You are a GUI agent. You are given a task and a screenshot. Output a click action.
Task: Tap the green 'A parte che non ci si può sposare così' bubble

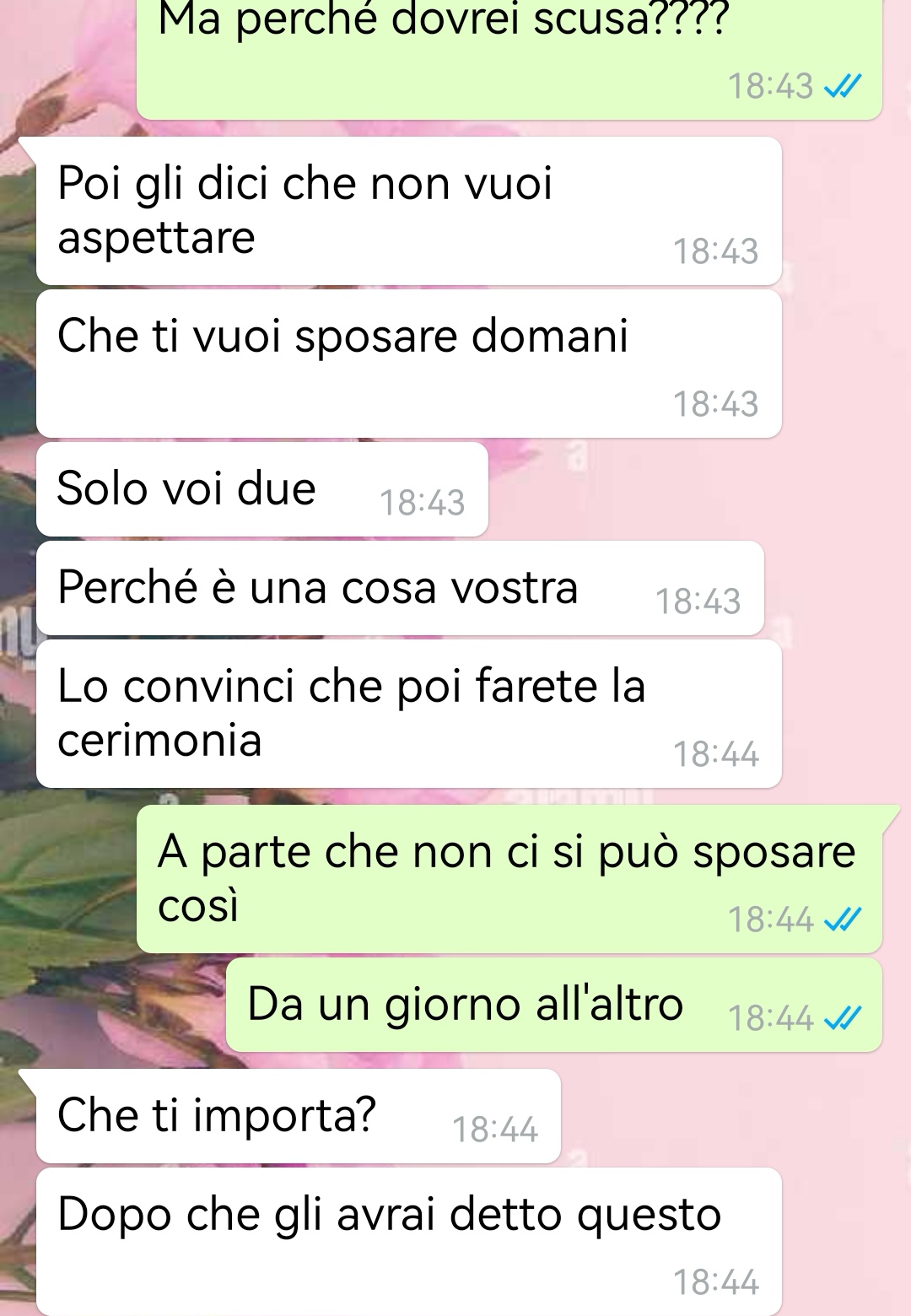coord(509,879)
